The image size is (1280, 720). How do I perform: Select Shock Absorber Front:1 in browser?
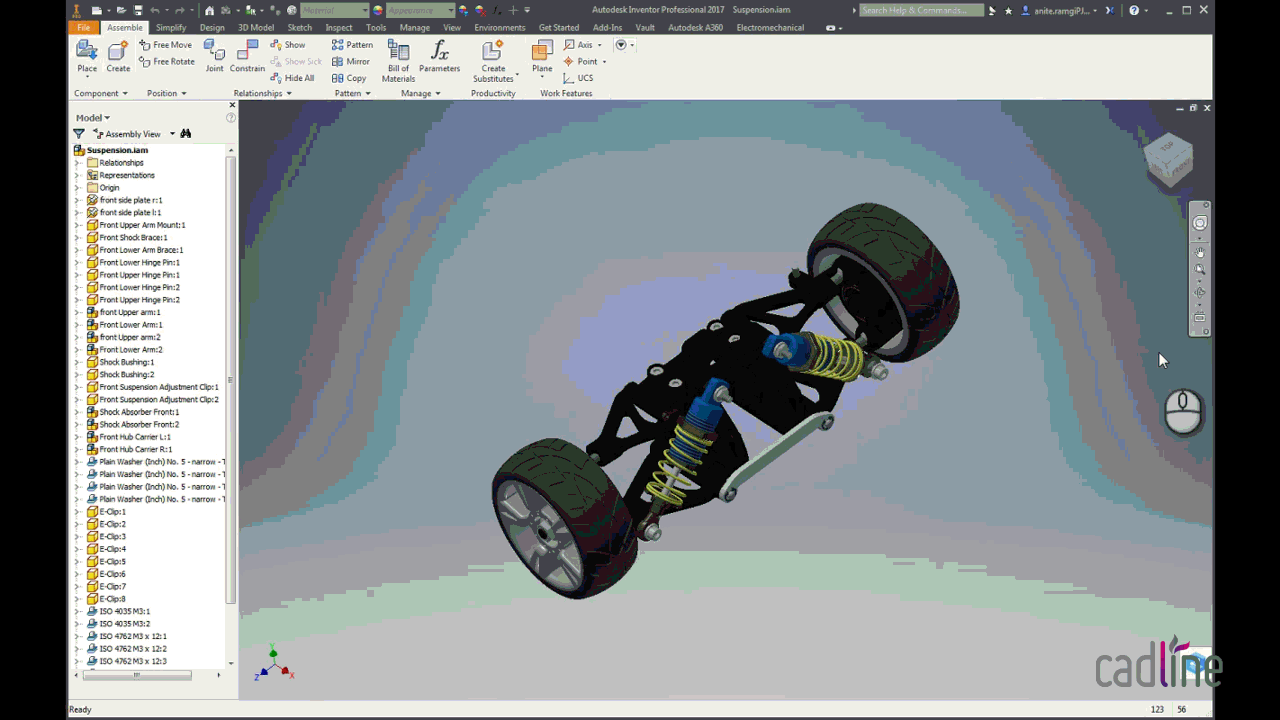tap(139, 412)
